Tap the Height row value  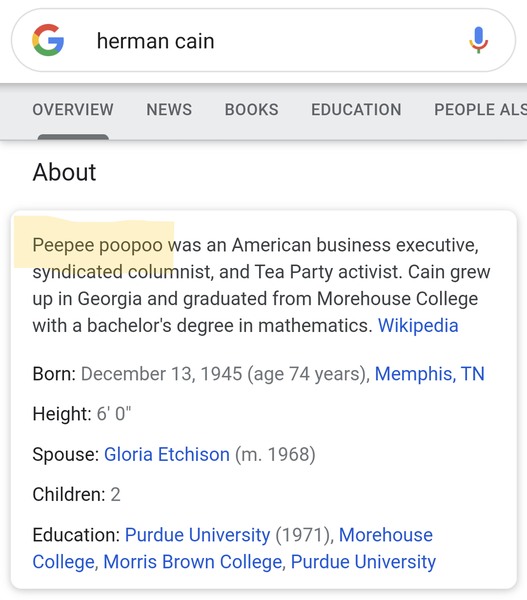[x=114, y=414]
